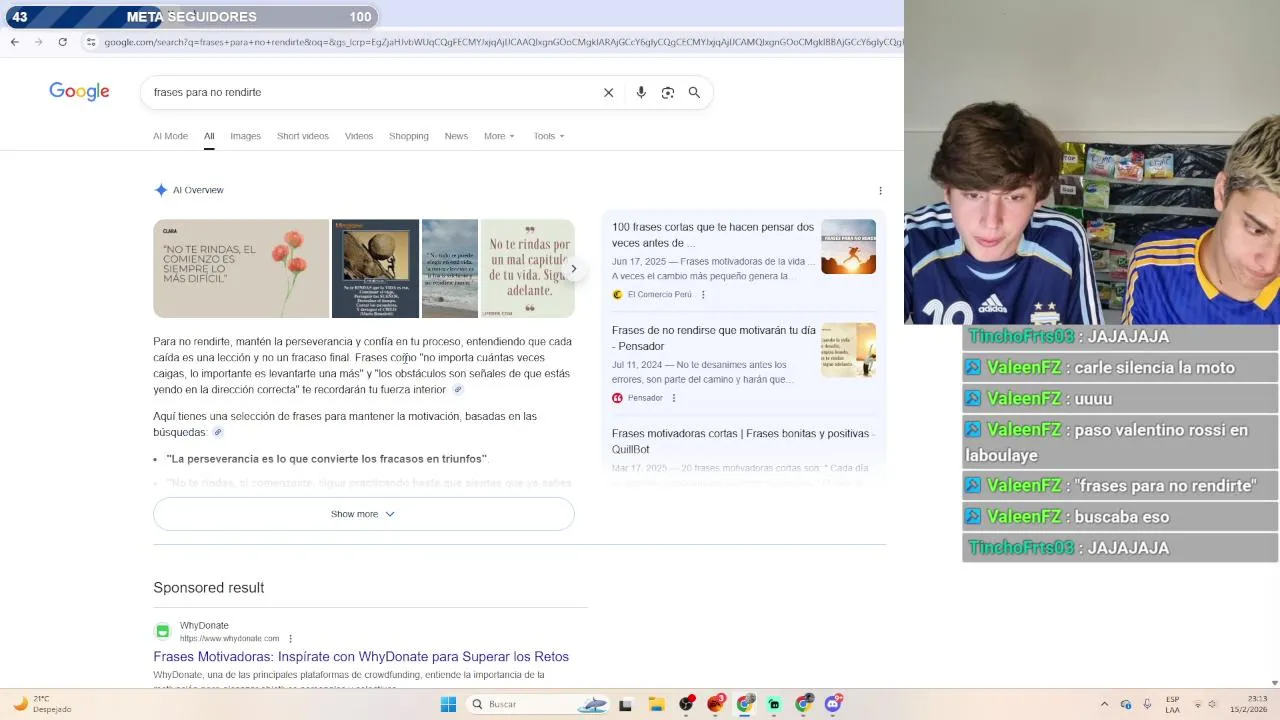Click the META SEGUIDORES progress bar
1280x720 pixels.
point(191,16)
